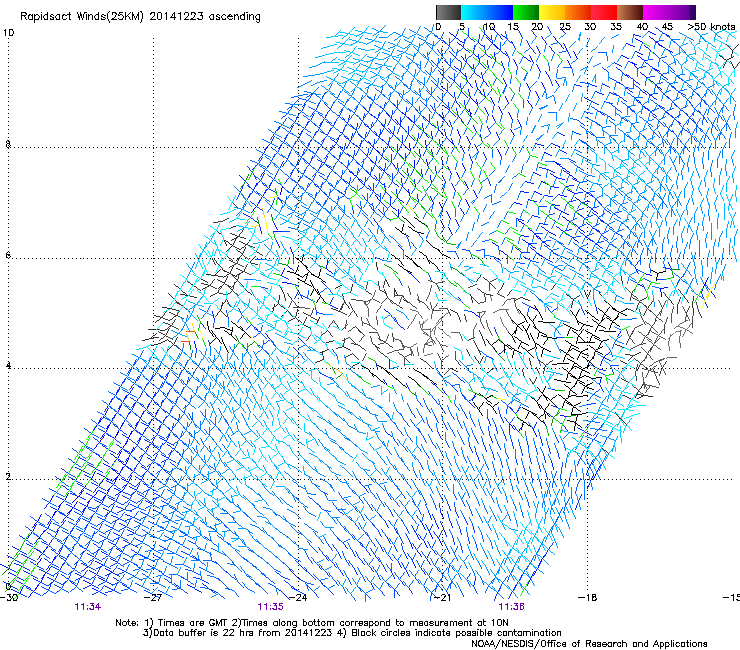Screen dimensions: 740x650
Task: Click the 'Rapidscat Winds(25KM) 20141223 ascending' title
Action: coord(140,17)
